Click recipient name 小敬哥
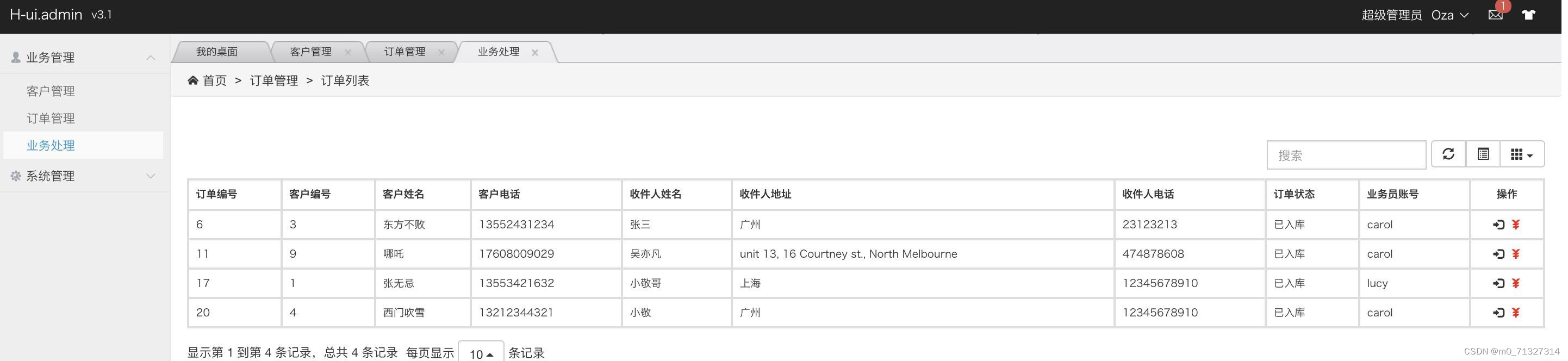1568x361 pixels. click(645, 283)
